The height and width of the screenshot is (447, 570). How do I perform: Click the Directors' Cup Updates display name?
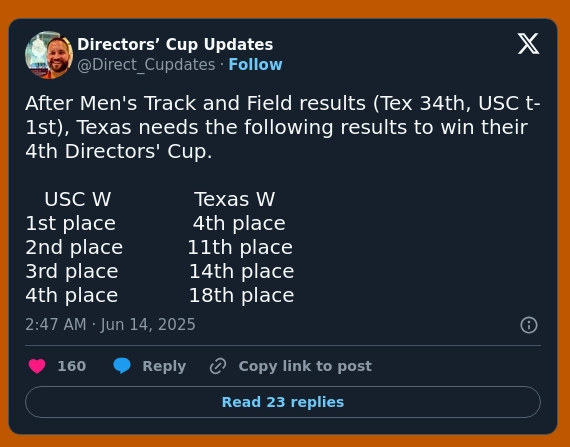click(x=175, y=44)
